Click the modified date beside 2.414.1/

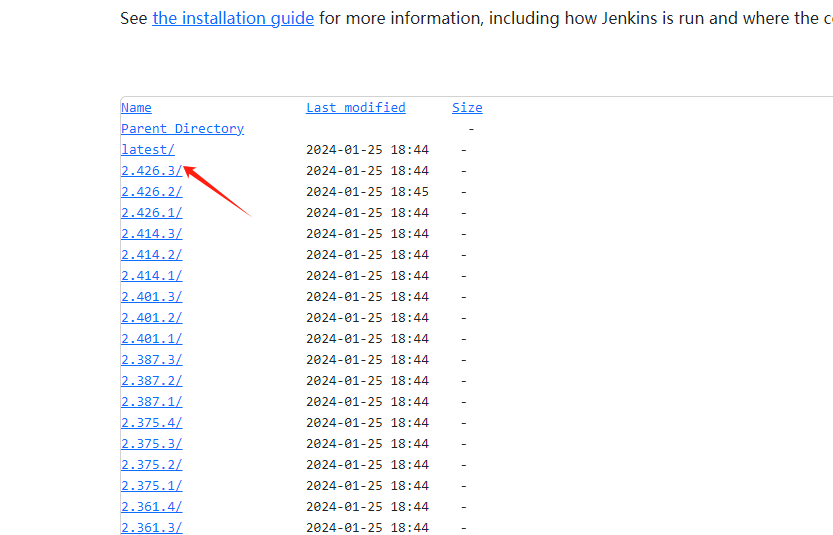pos(367,276)
